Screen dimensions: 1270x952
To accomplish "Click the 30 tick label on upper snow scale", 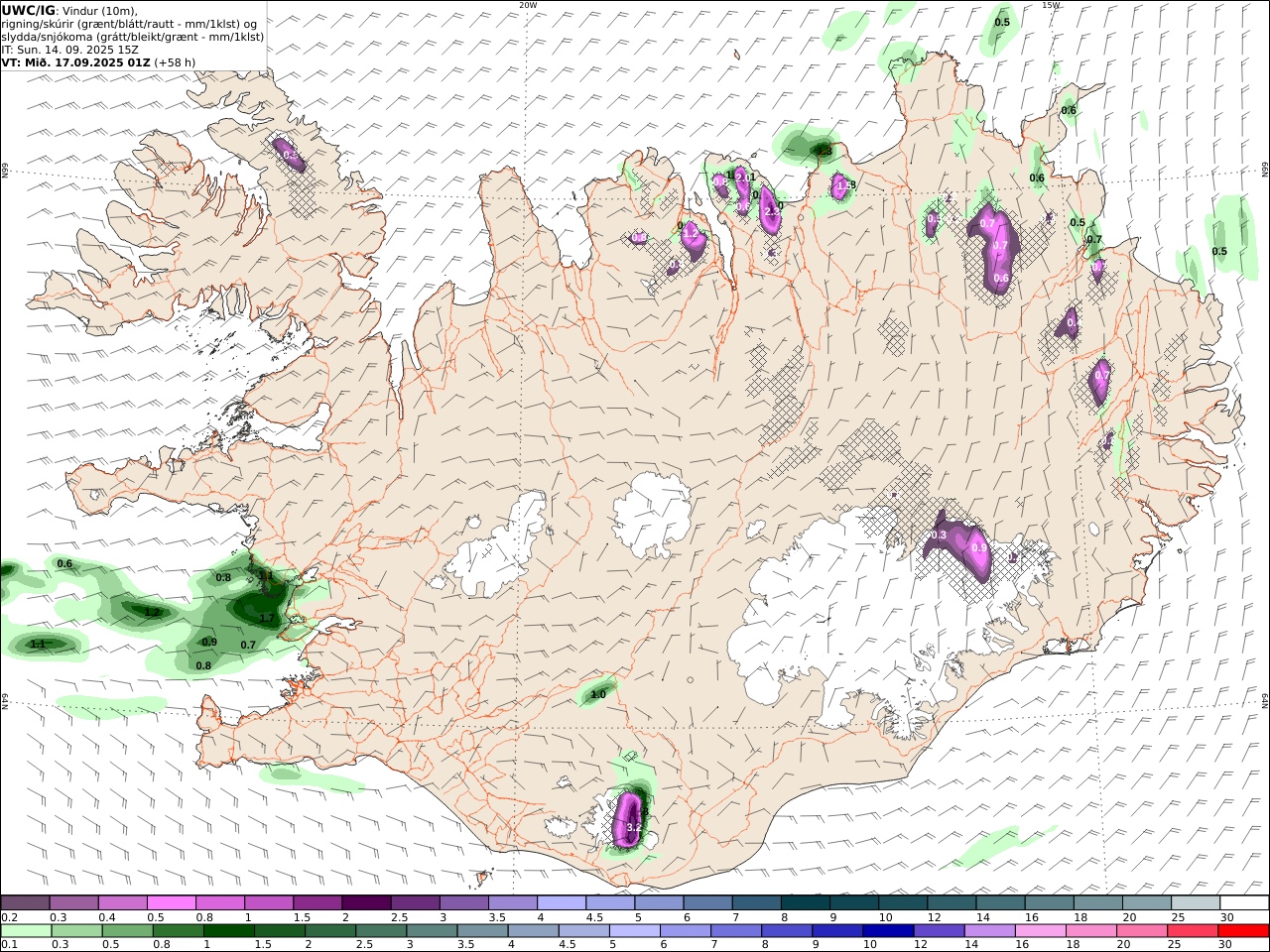I will (1227, 917).
